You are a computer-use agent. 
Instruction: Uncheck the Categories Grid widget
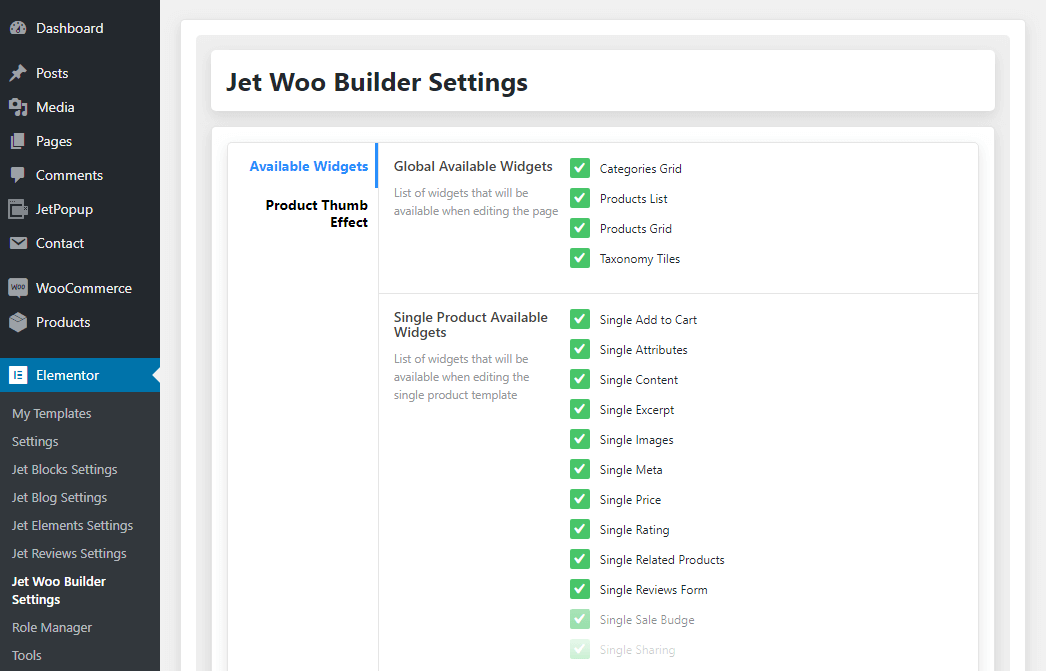tap(580, 168)
